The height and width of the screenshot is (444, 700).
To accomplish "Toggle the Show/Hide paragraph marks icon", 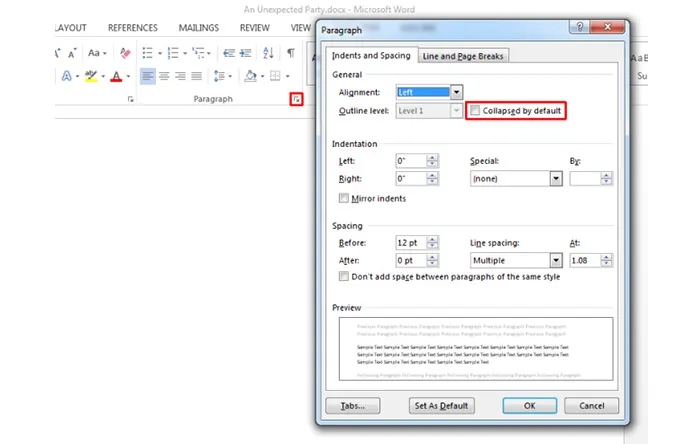I will click(x=291, y=53).
